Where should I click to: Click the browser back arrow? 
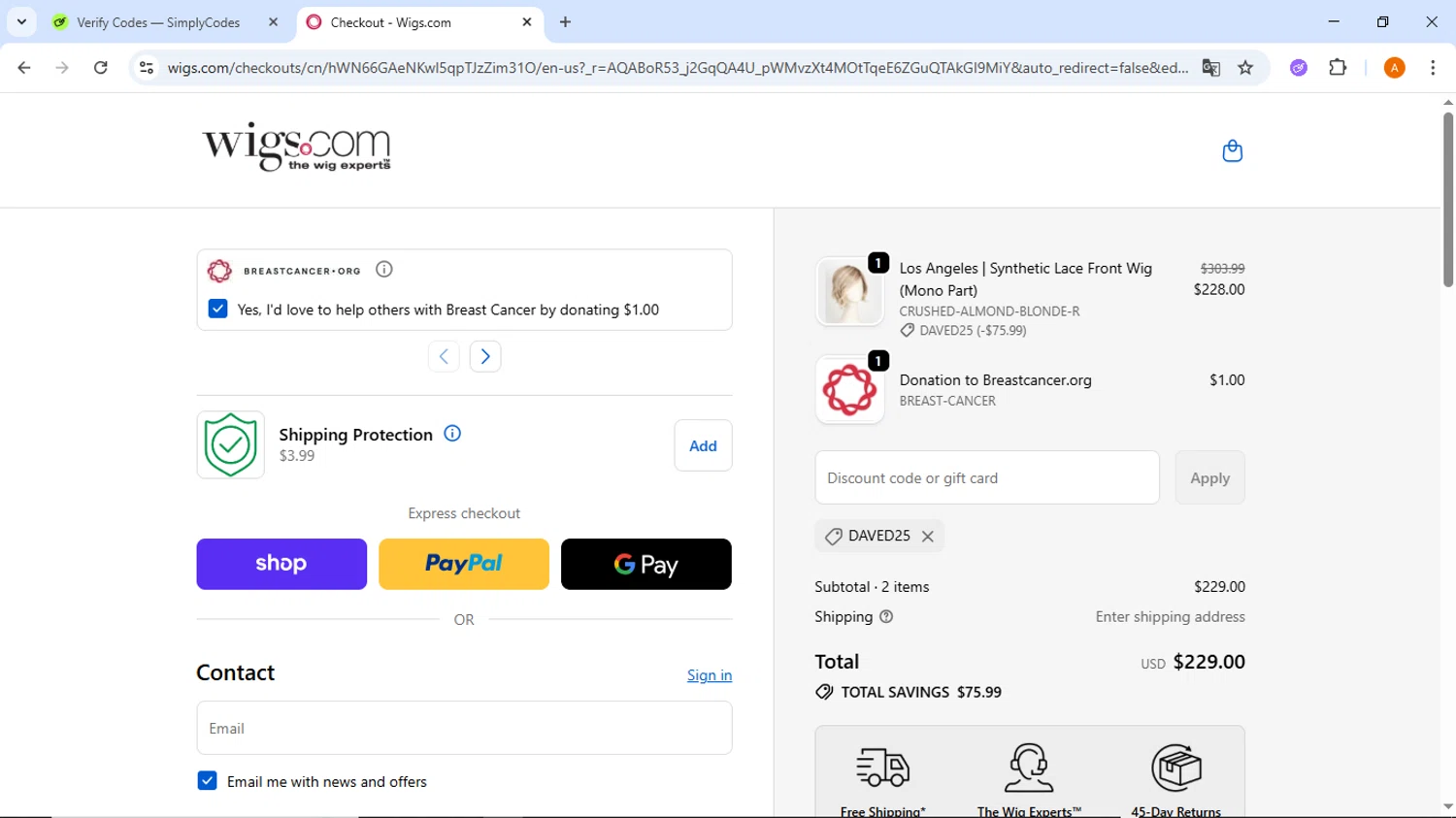pyautogui.click(x=24, y=68)
